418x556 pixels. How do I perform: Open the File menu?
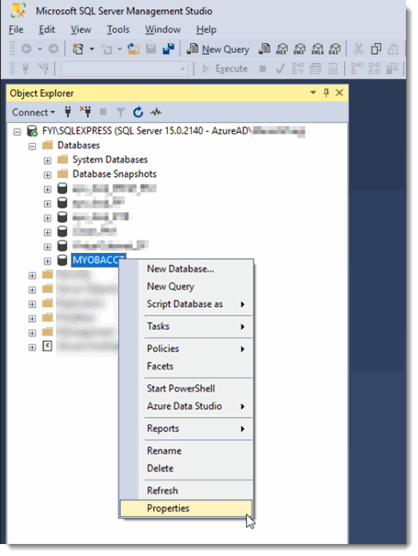(x=16, y=29)
